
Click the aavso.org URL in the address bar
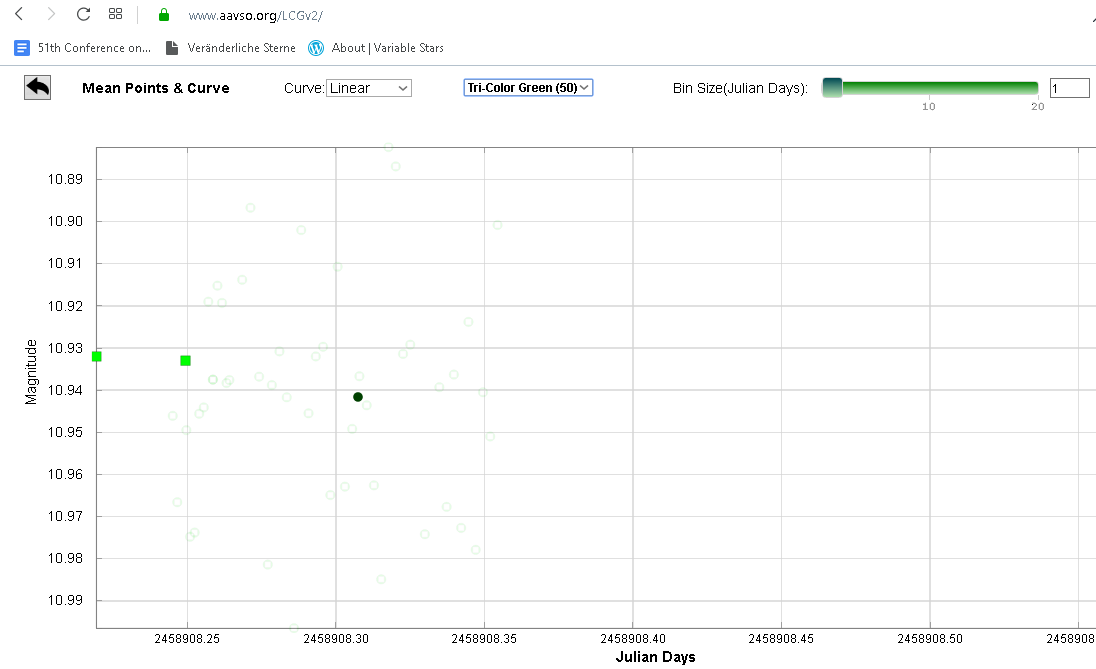pos(255,16)
